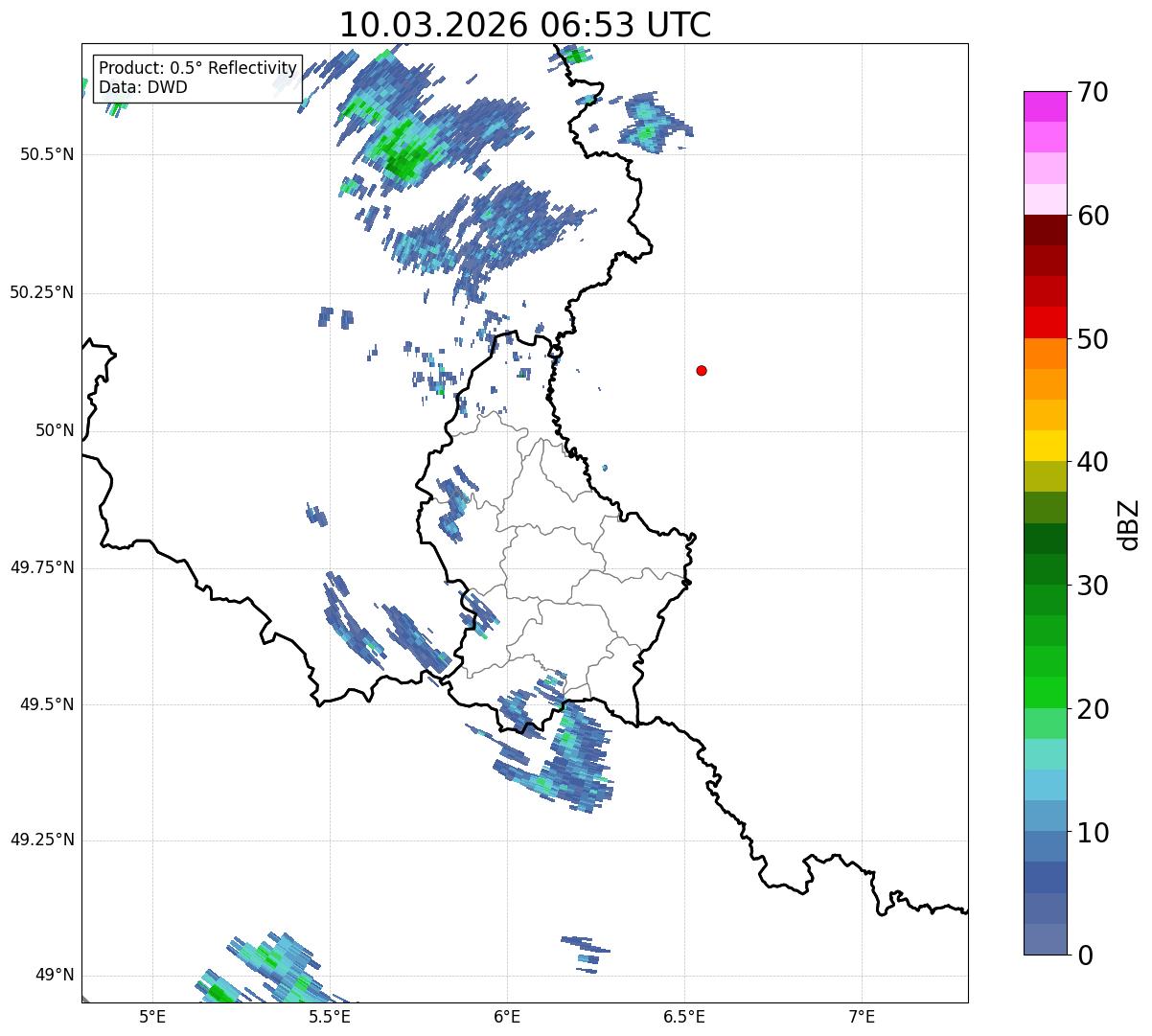Click the '7°E' longitude label

[x=862, y=1016]
